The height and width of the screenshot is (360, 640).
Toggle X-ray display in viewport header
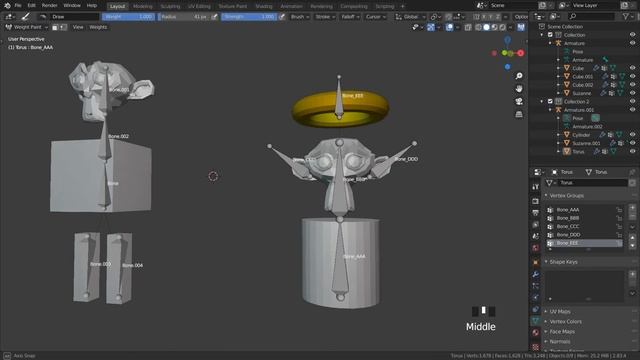click(x=468, y=27)
